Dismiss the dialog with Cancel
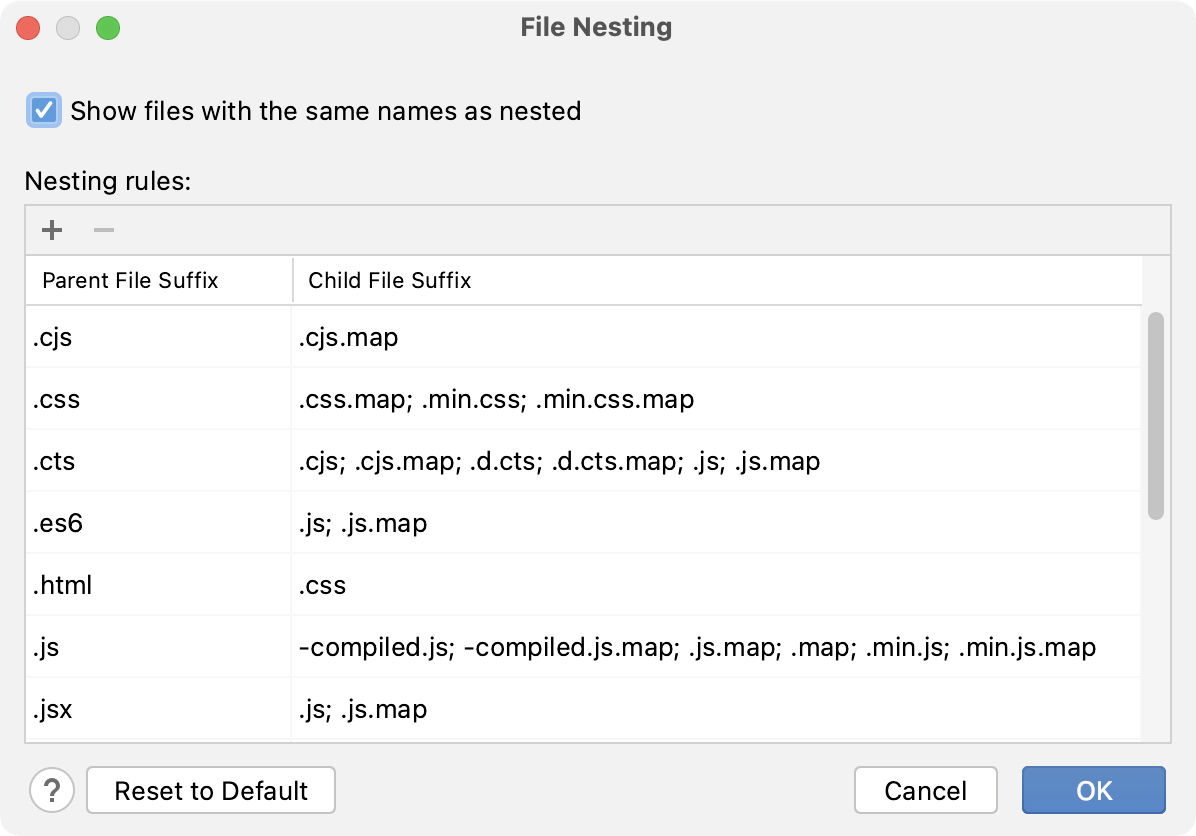 click(926, 790)
